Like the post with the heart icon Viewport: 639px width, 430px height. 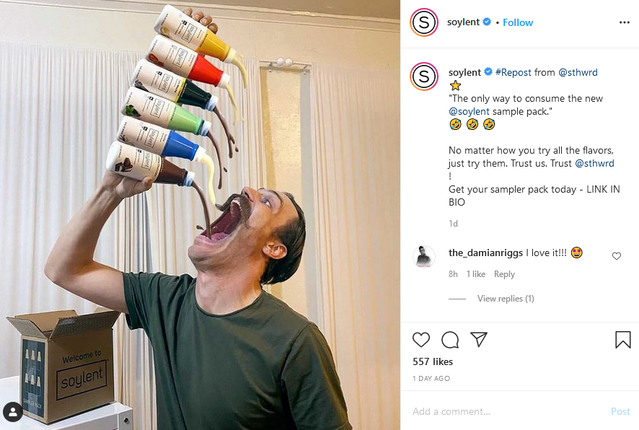tap(421, 340)
